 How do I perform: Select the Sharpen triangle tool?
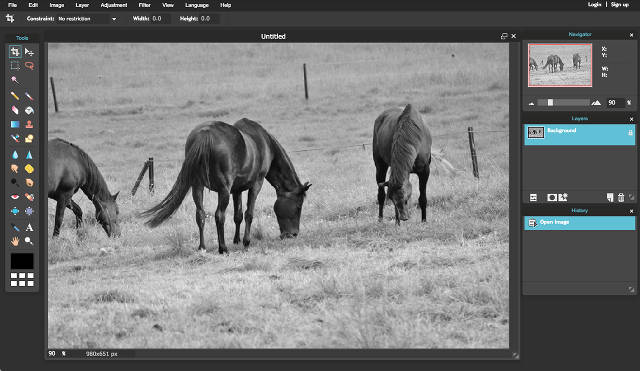coord(29,155)
